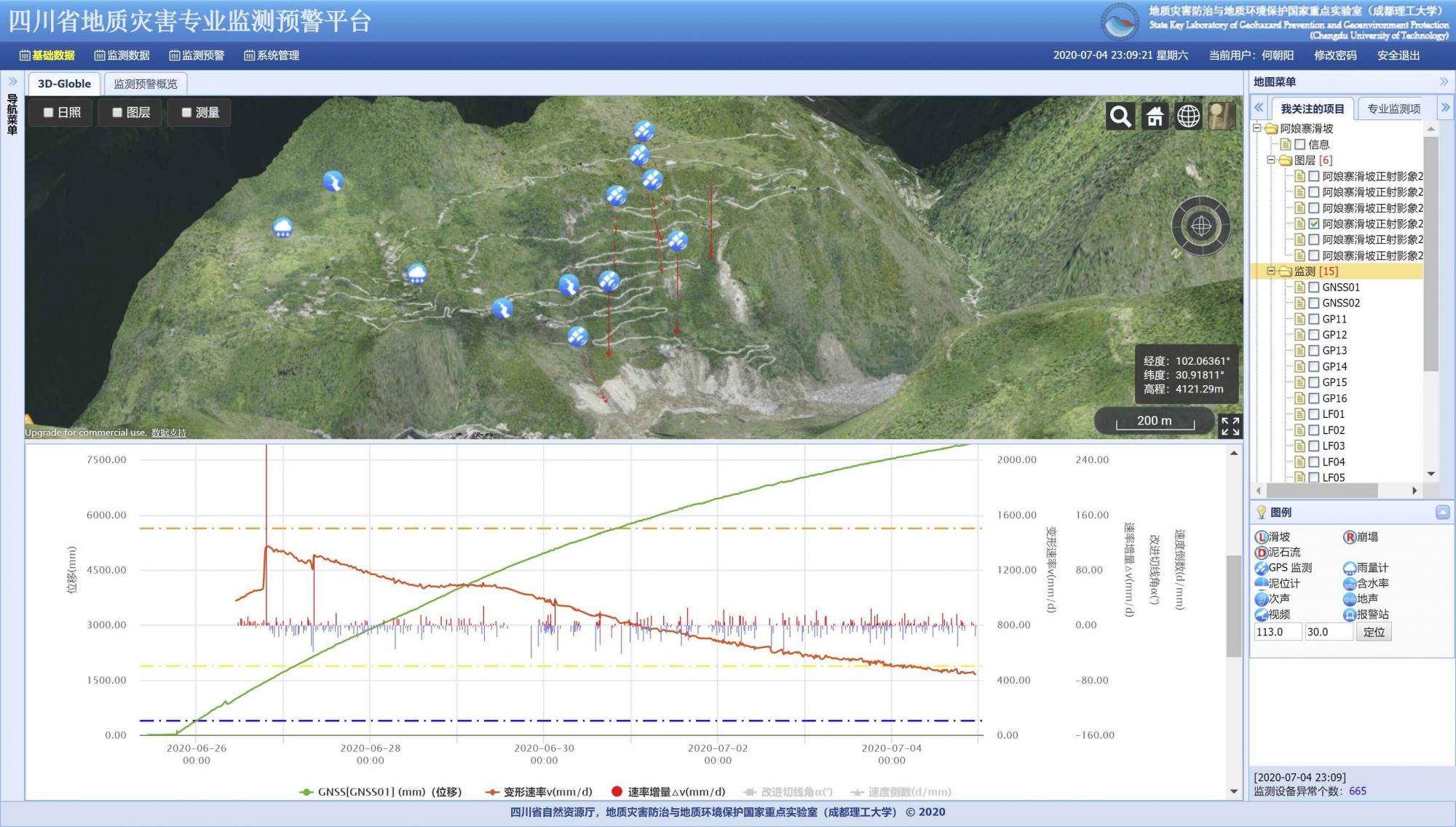Select the topmost GNSS marker on landslide
1456x827 pixels.
(x=644, y=130)
